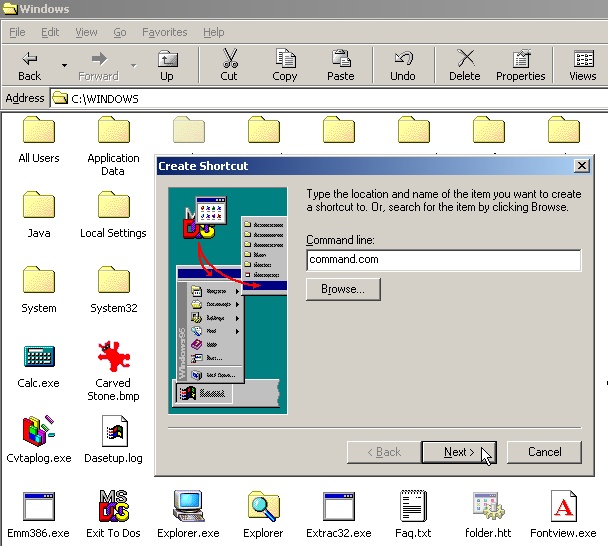The height and width of the screenshot is (546, 608).
Task: Select the System folder
Action: tap(39, 290)
